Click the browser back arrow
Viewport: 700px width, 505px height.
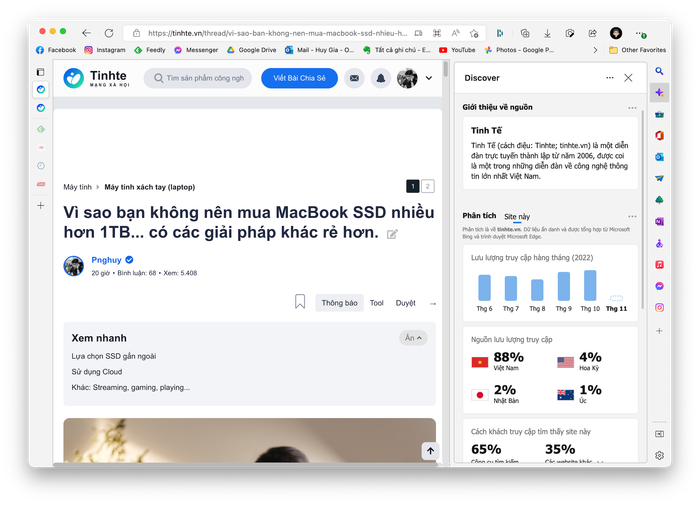pos(86,33)
